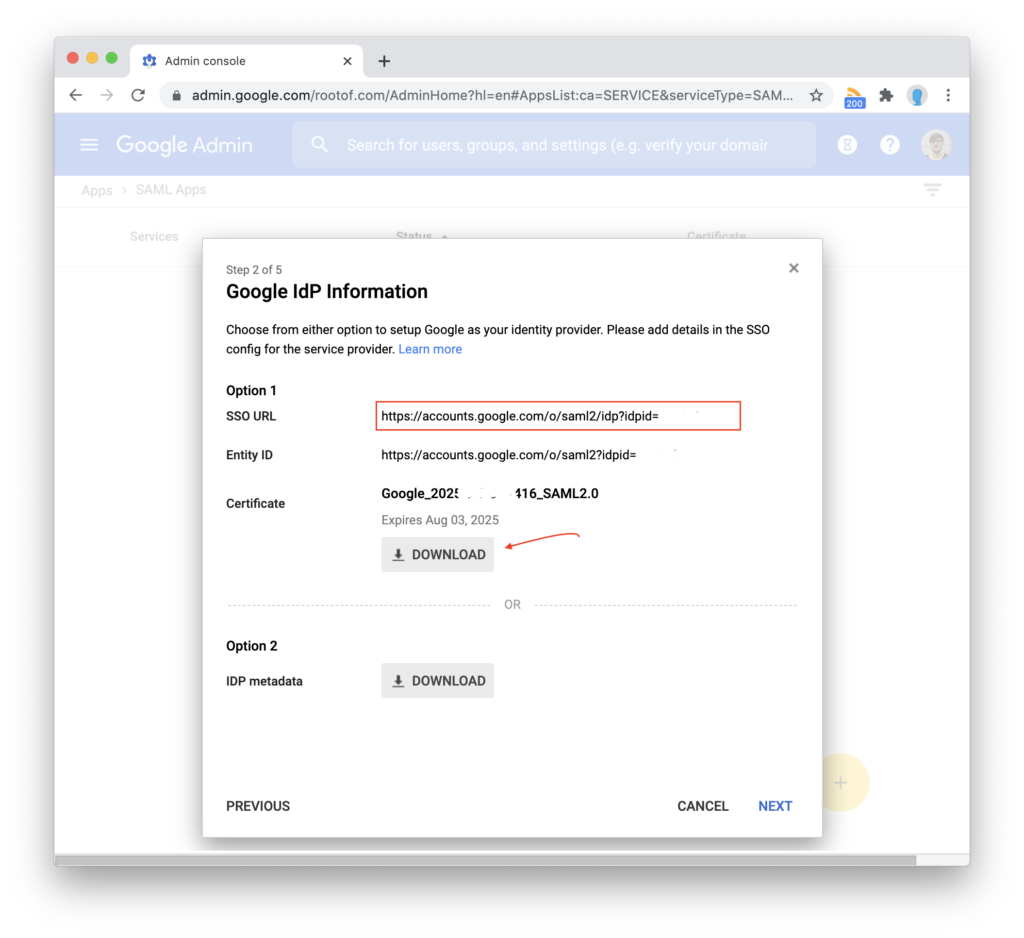Click CANCEL in the dialog
This screenshot has width=1024, height=938.
(x=703, y=806)
